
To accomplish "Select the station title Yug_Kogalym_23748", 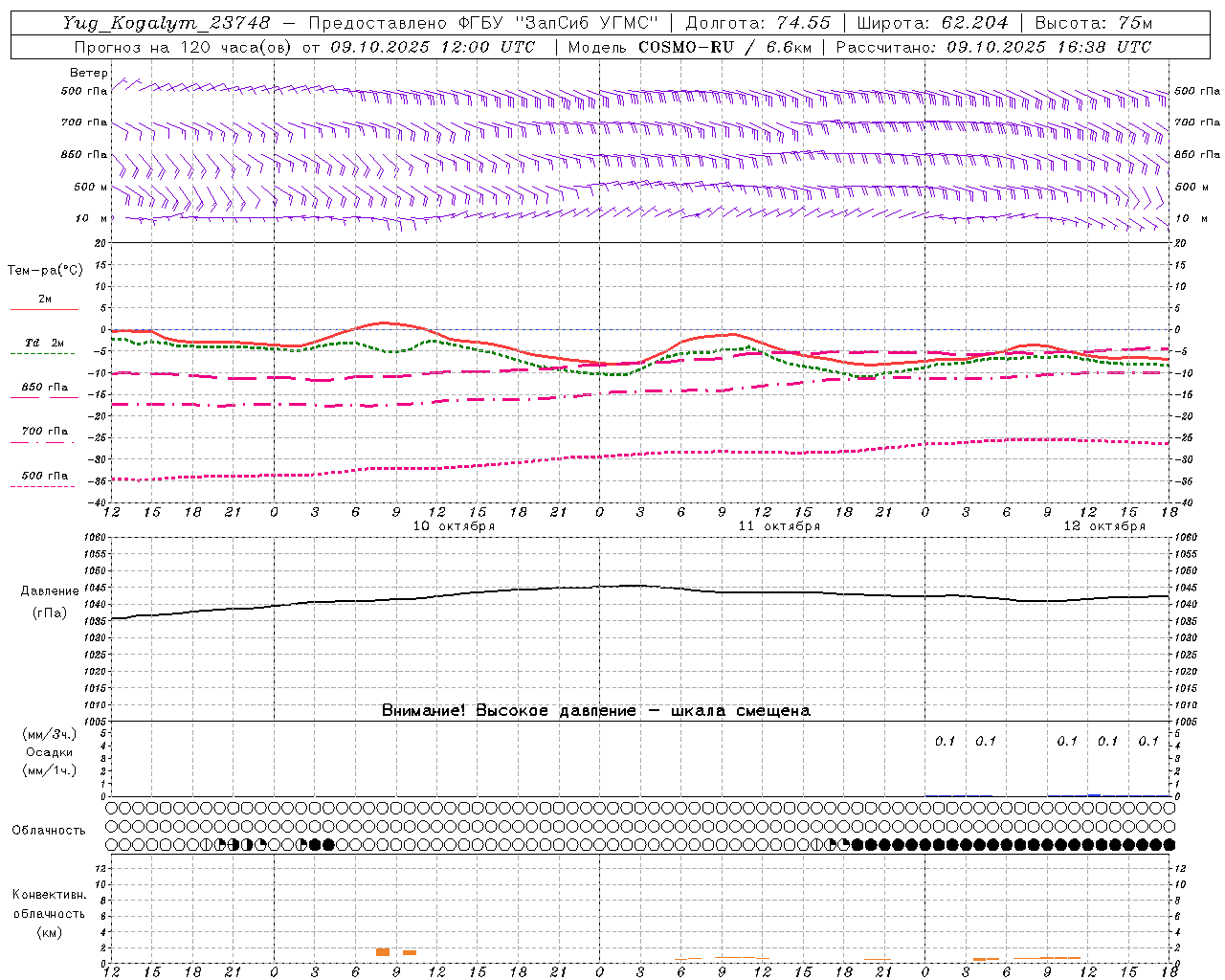I will (167, 23).
